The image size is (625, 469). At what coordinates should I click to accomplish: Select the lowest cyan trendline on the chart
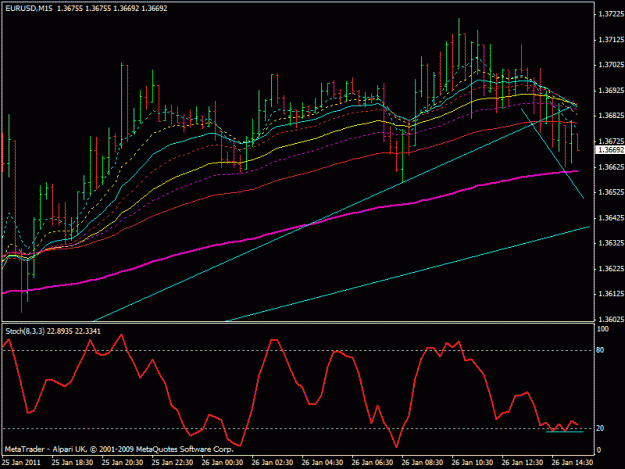[x=407, y=274]
